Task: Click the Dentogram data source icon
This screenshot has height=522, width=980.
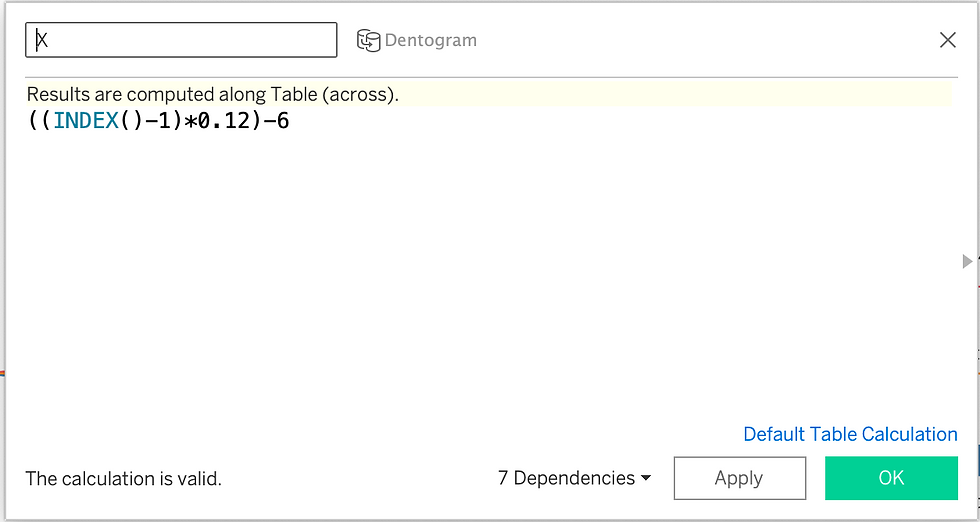Action: pos(368,41)
